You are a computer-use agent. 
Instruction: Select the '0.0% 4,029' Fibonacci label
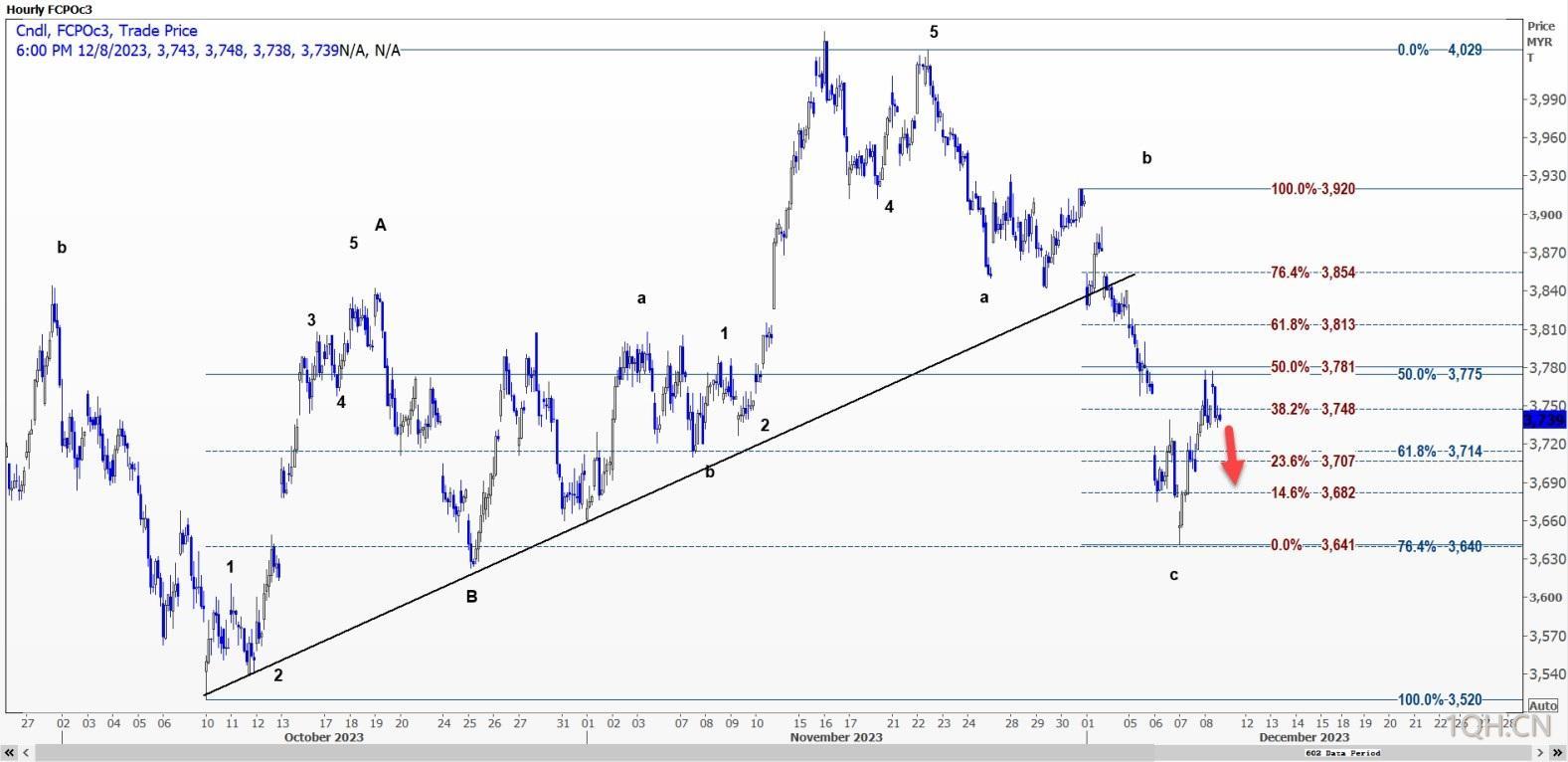[1439, 50]
